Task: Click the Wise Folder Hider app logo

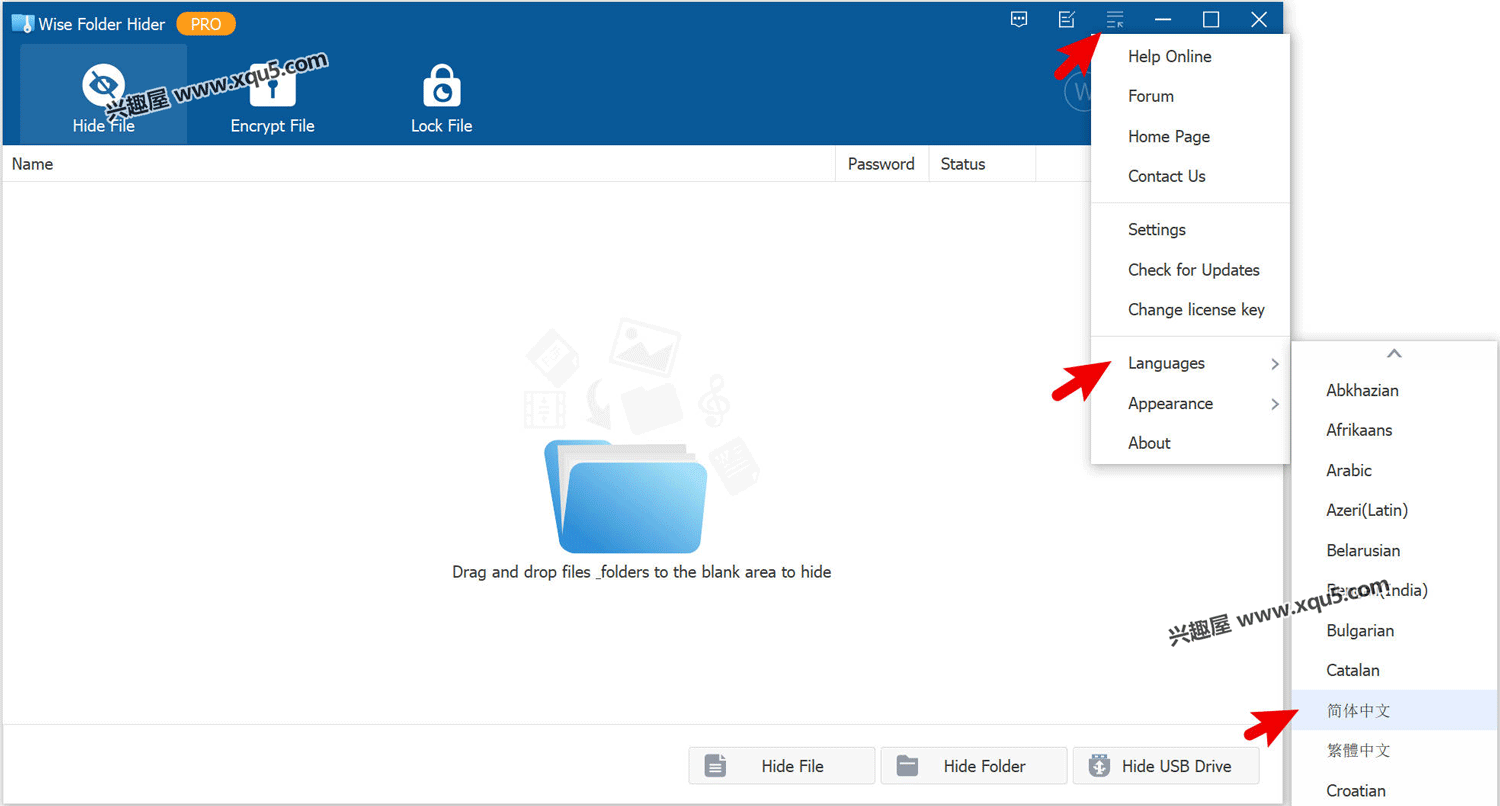Action: click(x=22, y=24)
